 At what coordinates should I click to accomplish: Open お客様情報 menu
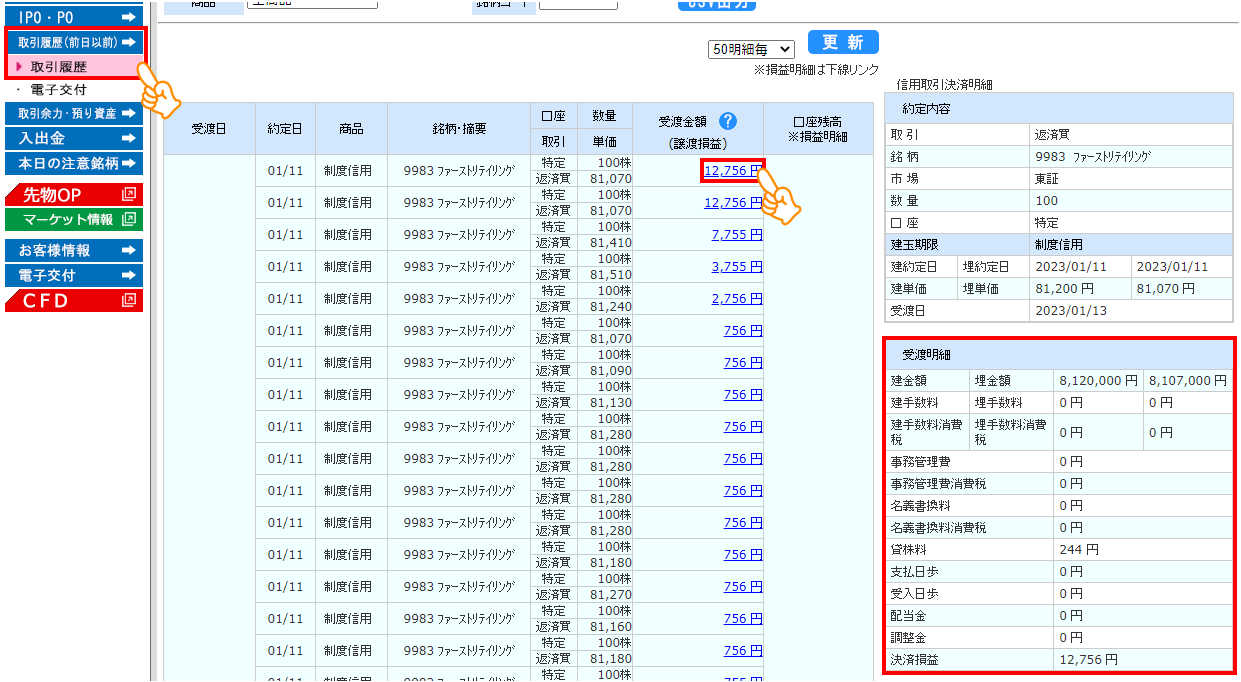coord(74,250)
